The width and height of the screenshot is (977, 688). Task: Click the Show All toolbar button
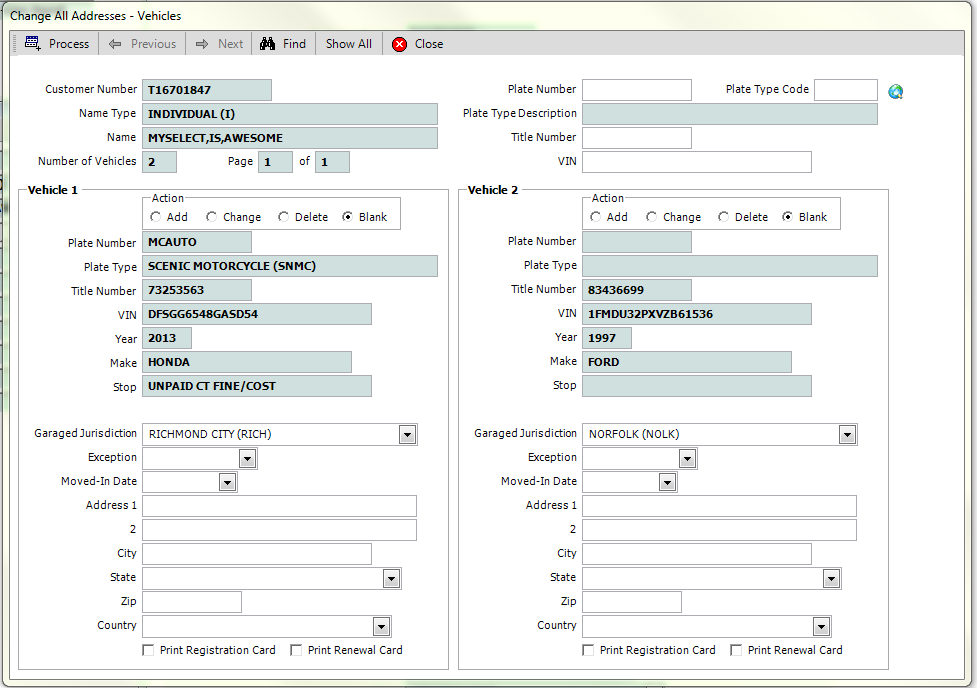pos(348,44)
